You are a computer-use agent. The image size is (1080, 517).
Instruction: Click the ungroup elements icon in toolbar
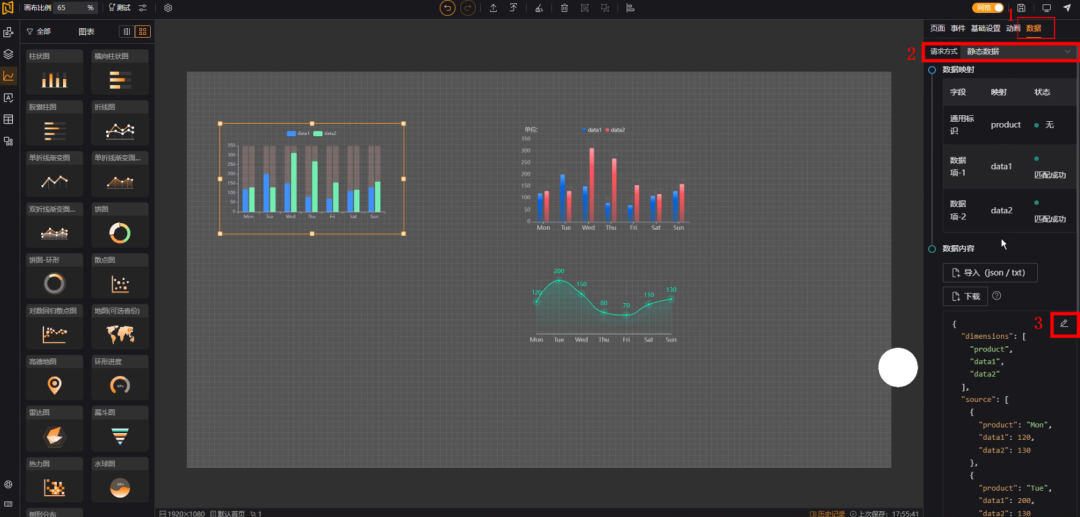[605, 8]
